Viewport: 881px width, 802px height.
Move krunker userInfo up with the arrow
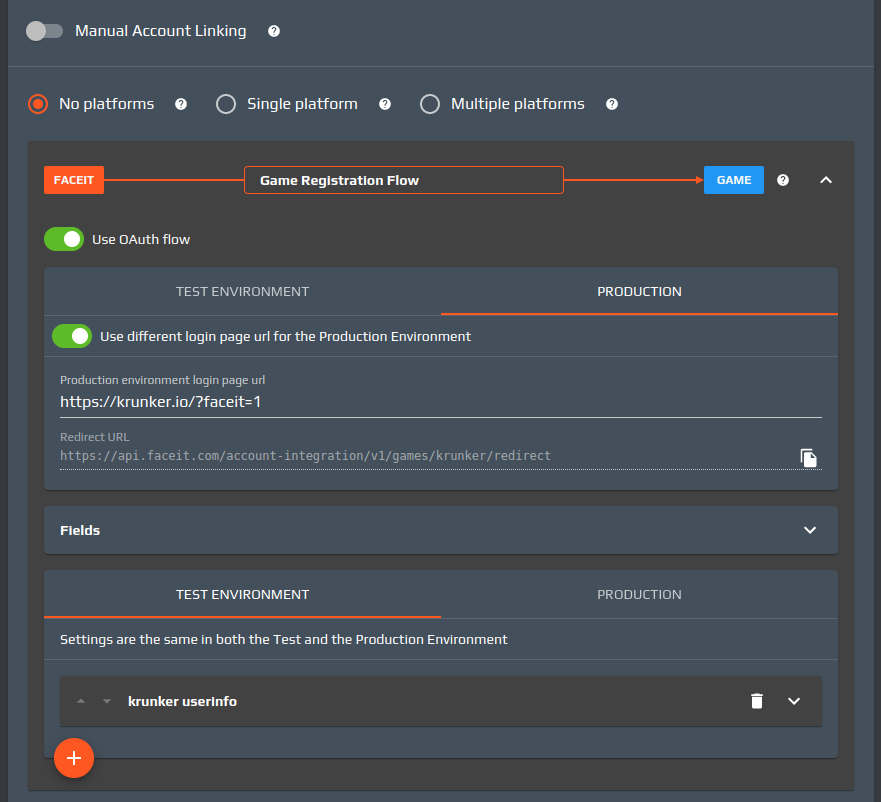pos(81,700)
